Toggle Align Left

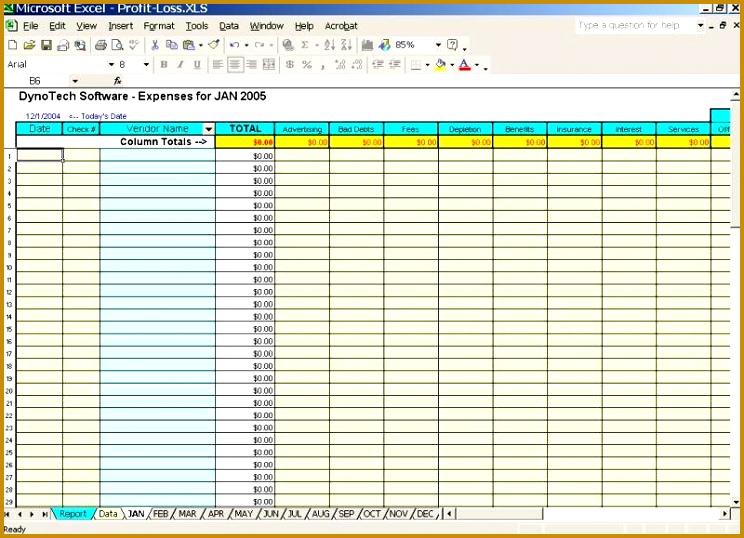[x=218, y=65]
